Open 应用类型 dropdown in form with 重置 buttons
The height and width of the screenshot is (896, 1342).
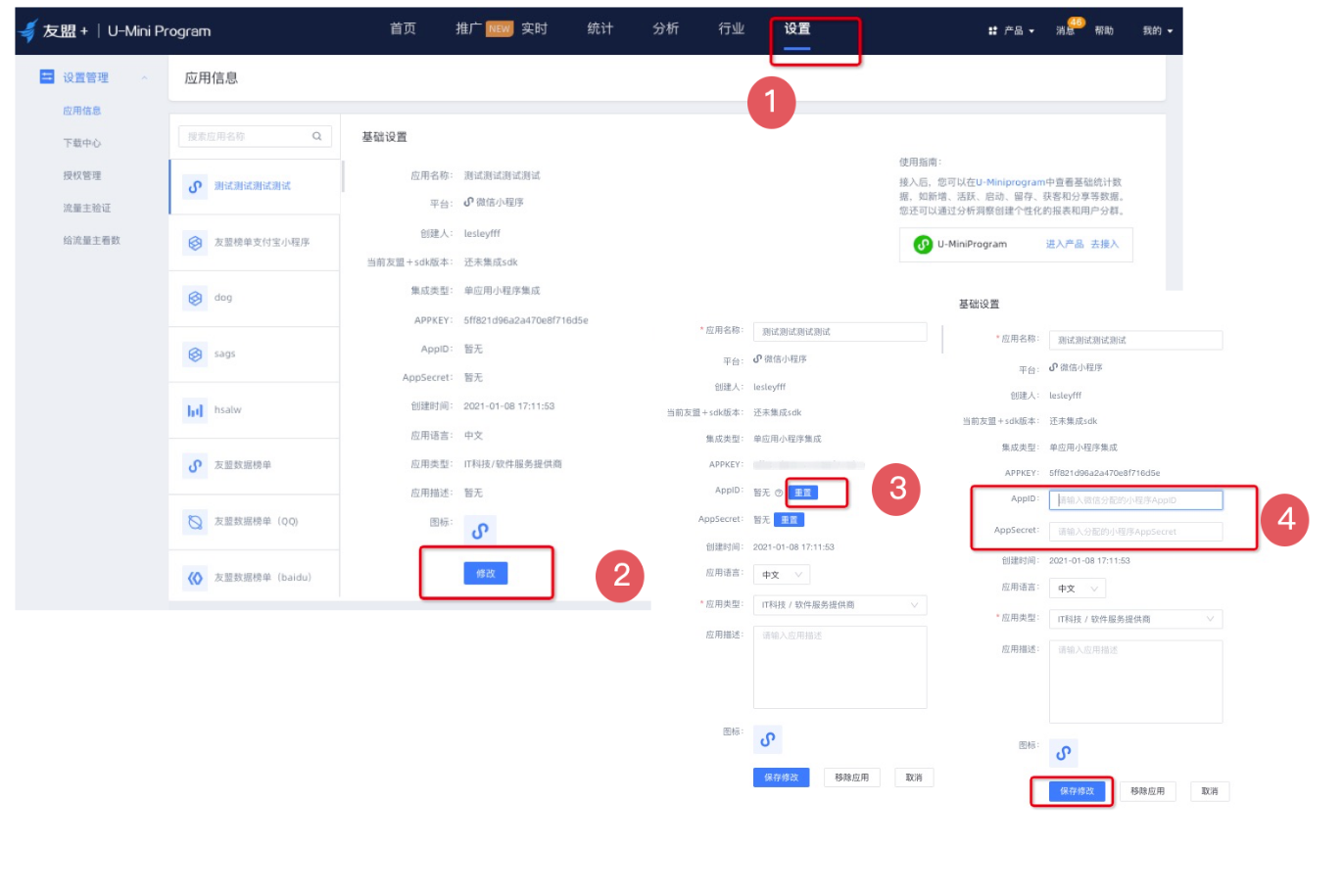click(839, 605)
